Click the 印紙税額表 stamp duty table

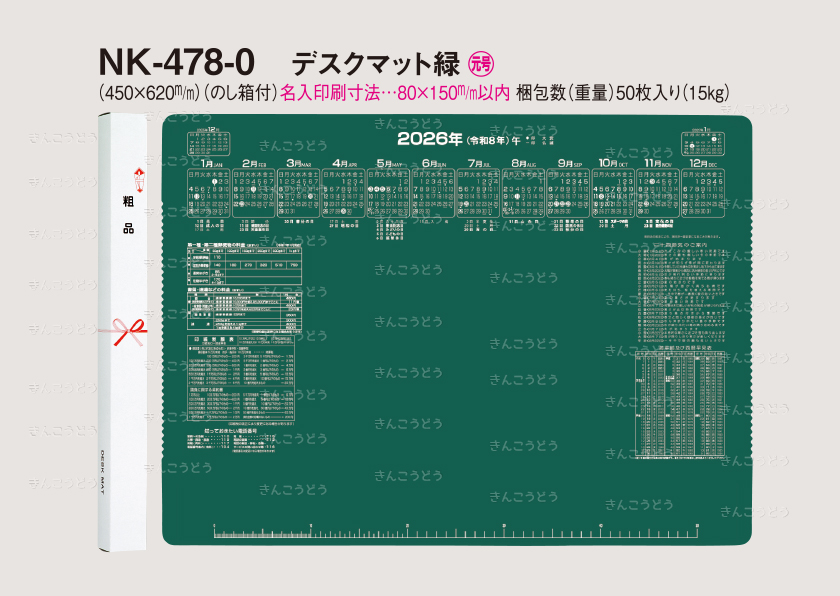coord(241,378)
